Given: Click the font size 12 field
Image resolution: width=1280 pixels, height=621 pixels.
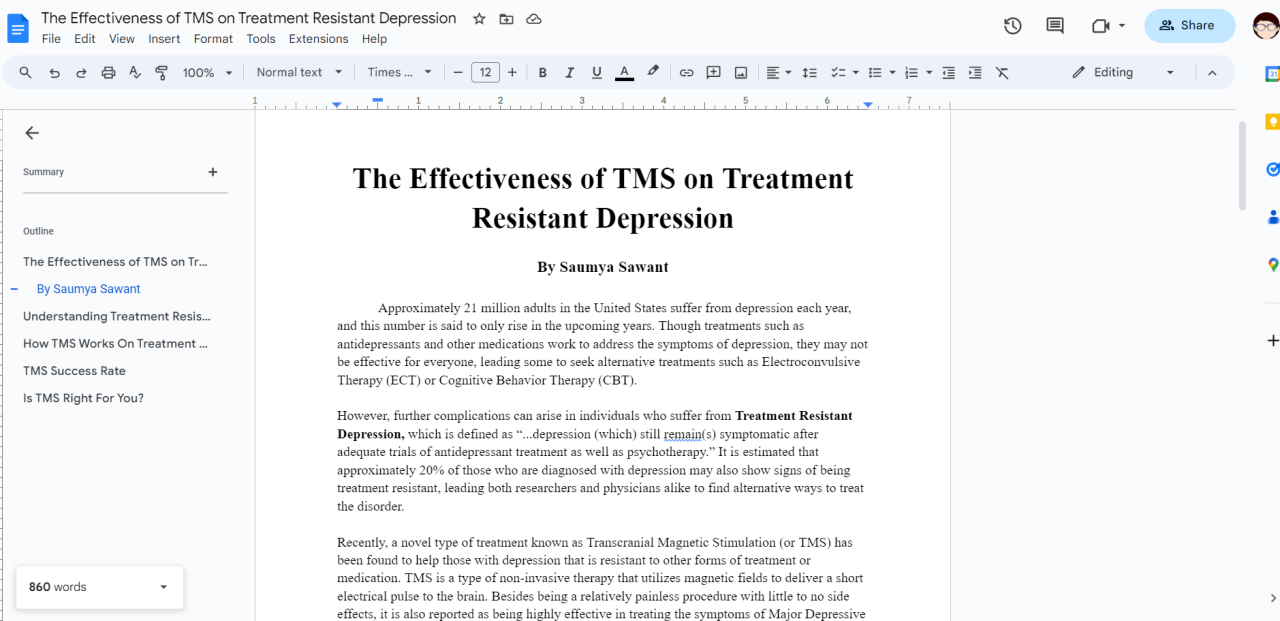Looking at the screenshot, I should [485, 73].
